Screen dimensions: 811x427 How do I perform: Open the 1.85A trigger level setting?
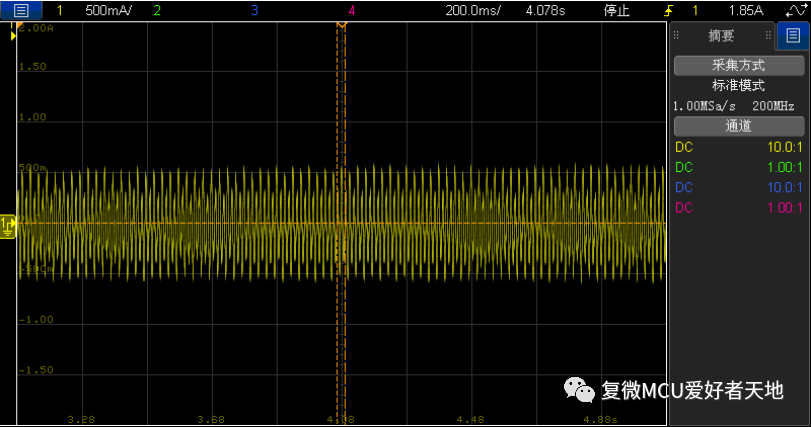745,10
